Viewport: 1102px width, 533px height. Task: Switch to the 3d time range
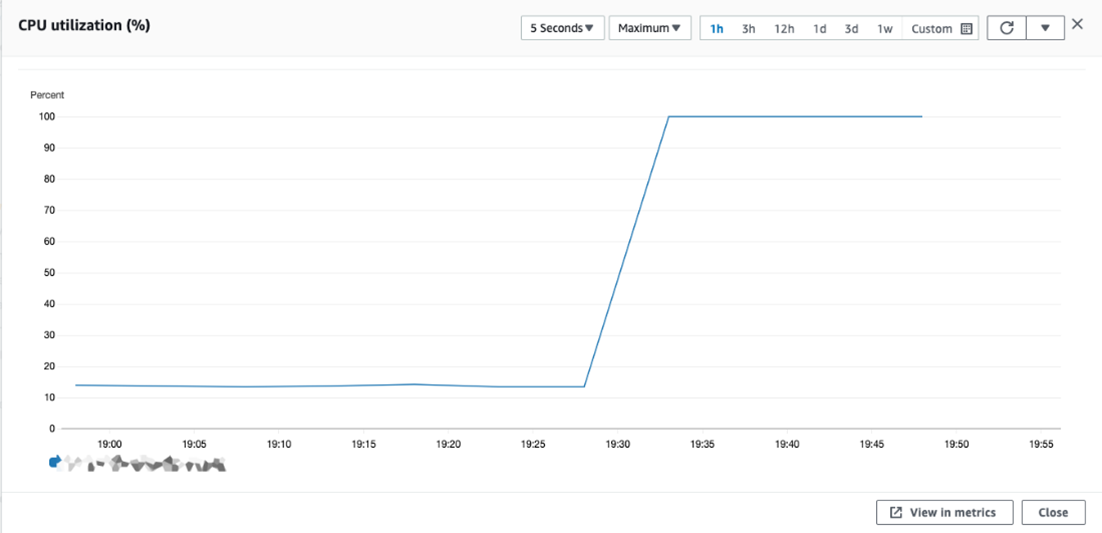tap(851, 29)
